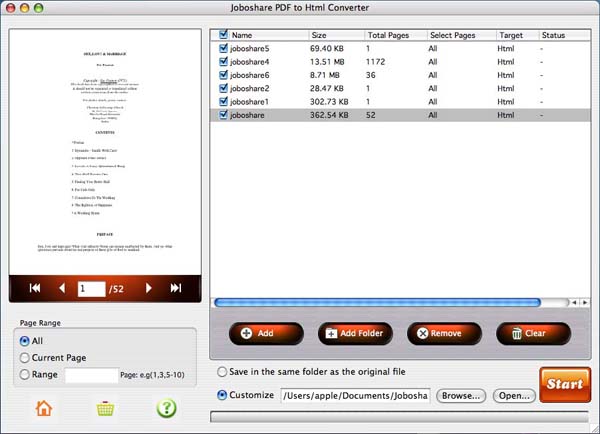The height and width of the screenshot is (434, 600).
Task: Click the page number input field
Action: [x=92, y=288]
